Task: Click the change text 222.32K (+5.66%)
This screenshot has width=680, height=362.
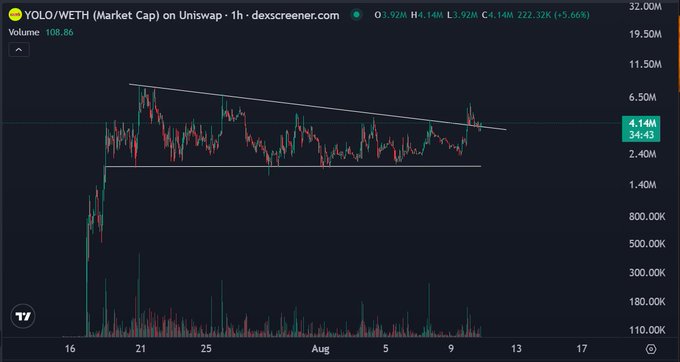Action: (553, 15)
